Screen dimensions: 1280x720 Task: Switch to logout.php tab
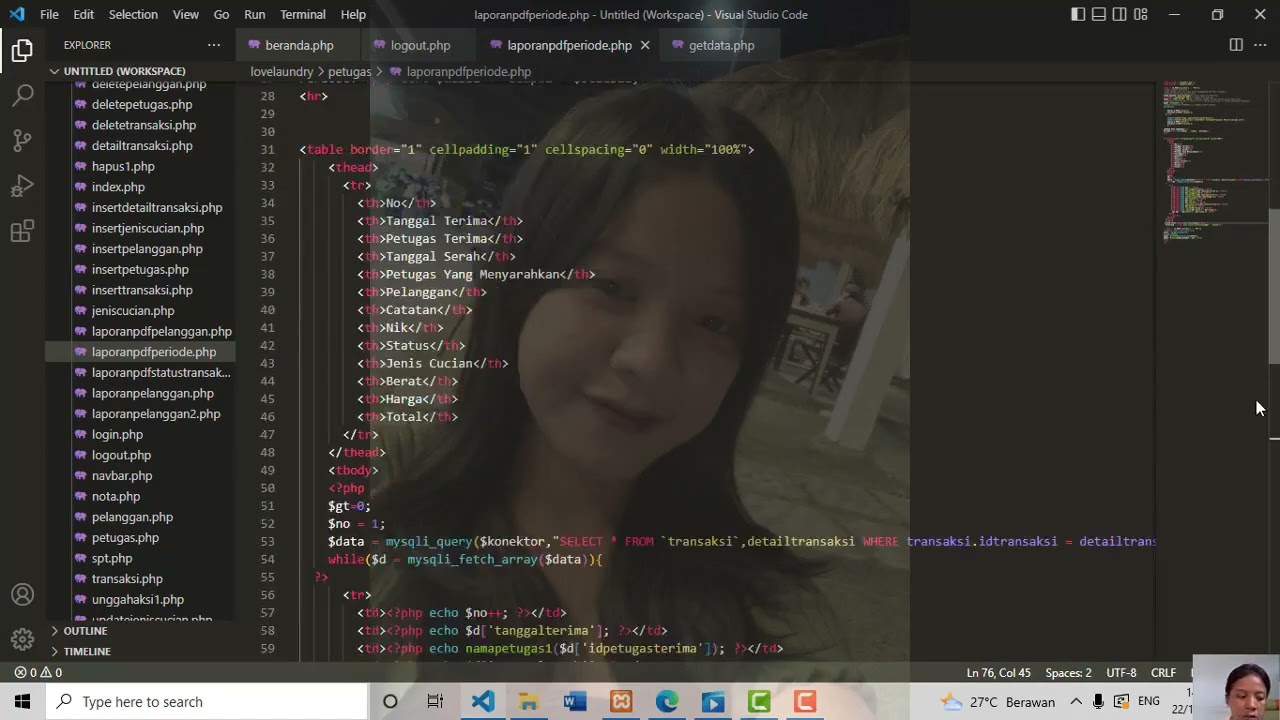pyautogui.click(x=420, y=45)
